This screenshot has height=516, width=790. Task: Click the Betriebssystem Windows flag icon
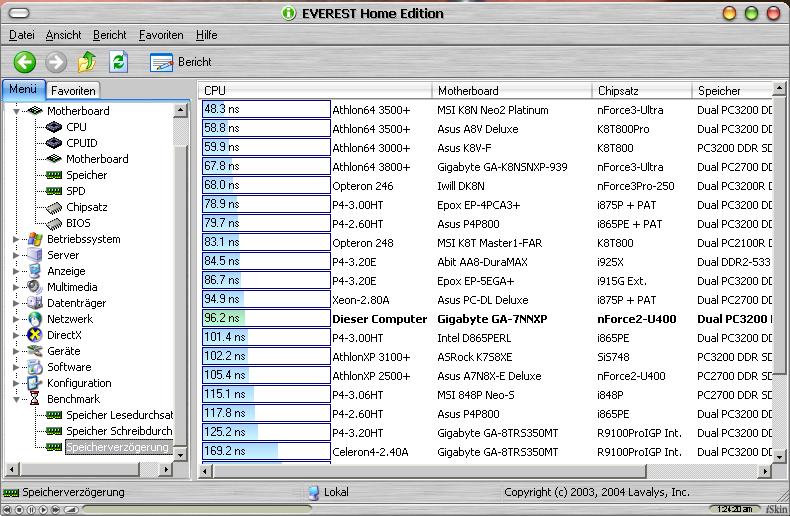(35, 239)
